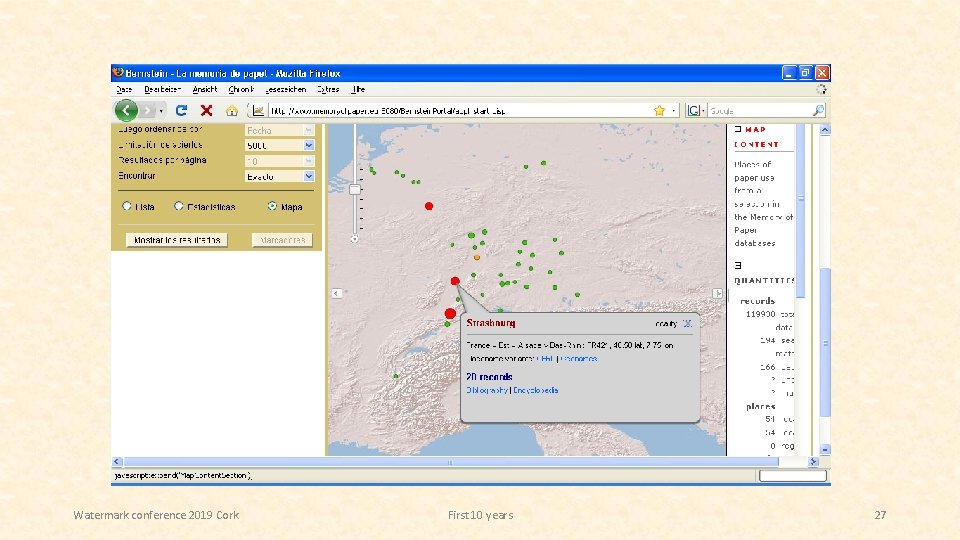Viewport: 960px width, 540px height.
Task: Open the '20 records' link
Action: click(489, 377)
